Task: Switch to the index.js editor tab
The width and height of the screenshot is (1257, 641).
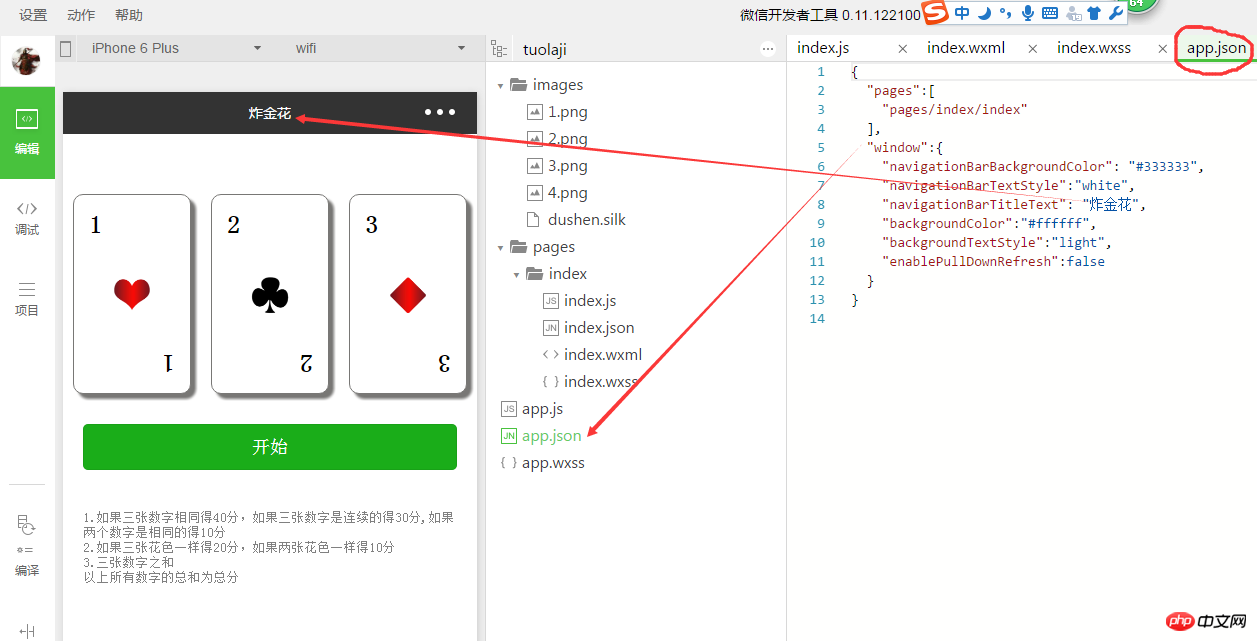Action: pos(823,48)
